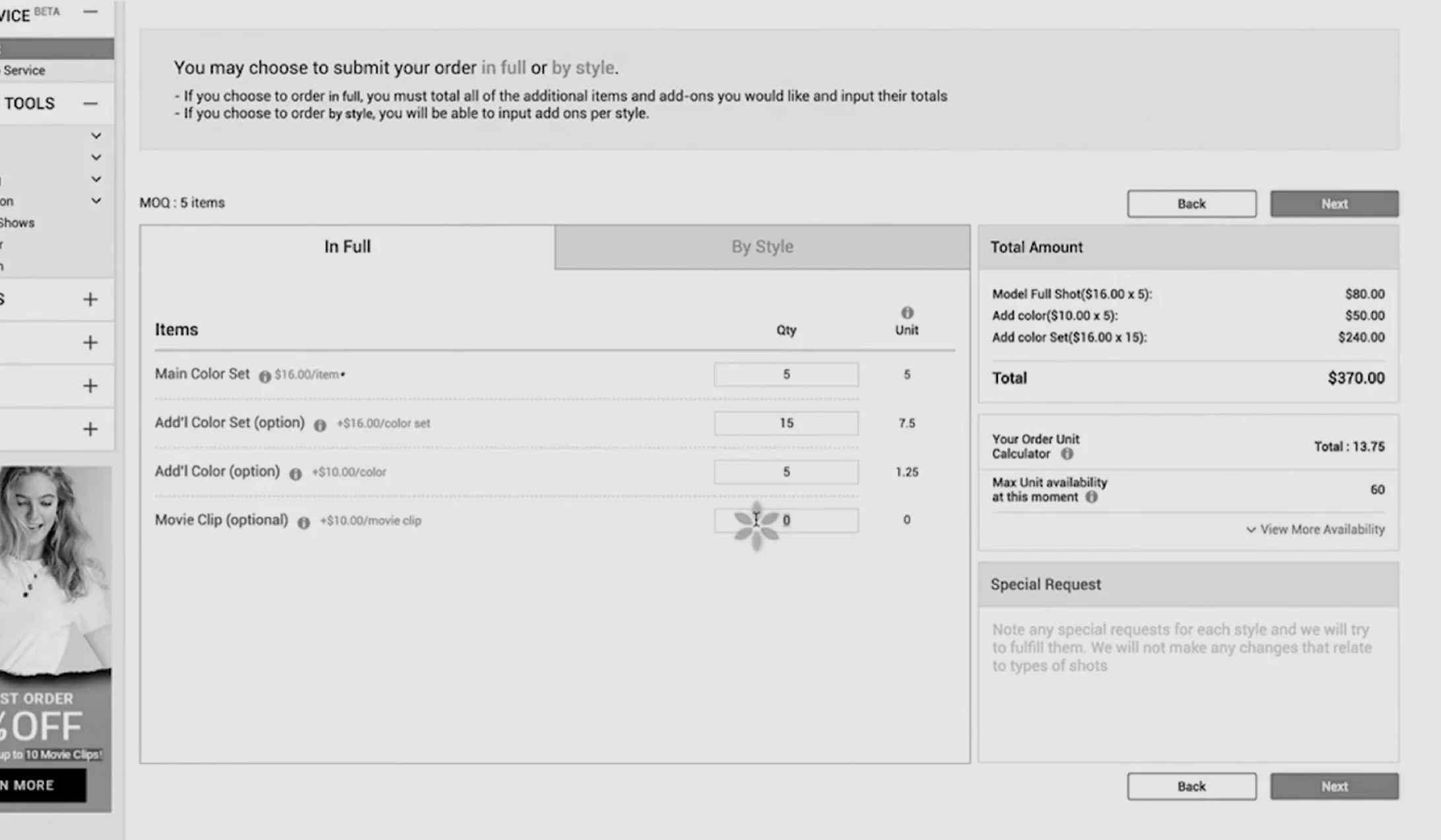Click the top Next button
Viewport: 1441px width, 840px height.
(1334, 204)
